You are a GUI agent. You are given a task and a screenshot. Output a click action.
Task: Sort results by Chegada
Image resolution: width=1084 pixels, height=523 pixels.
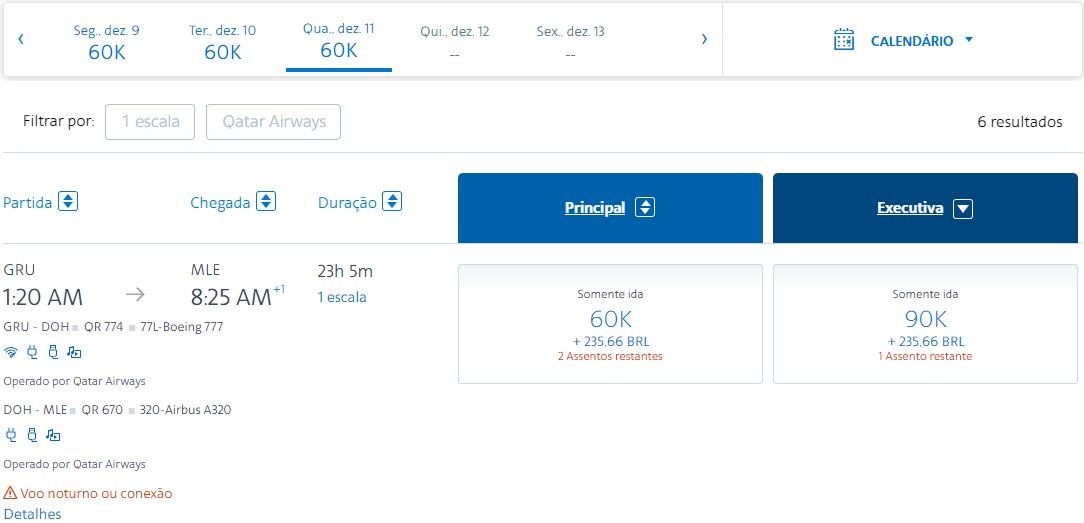tap(266, 202)
